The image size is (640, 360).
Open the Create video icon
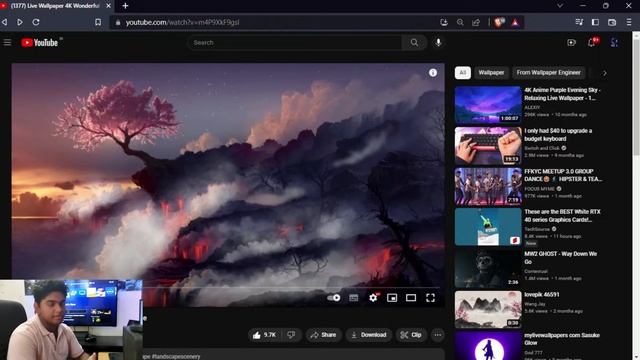click(571, 42)
